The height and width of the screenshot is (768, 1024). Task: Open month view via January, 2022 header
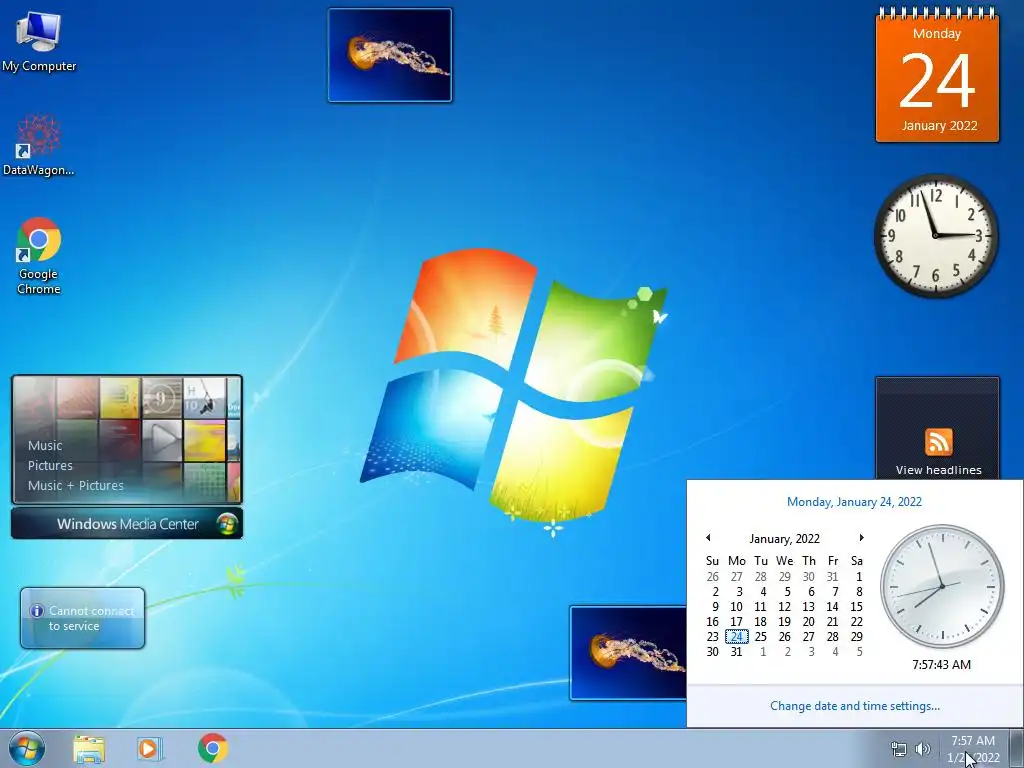[784, 539]
